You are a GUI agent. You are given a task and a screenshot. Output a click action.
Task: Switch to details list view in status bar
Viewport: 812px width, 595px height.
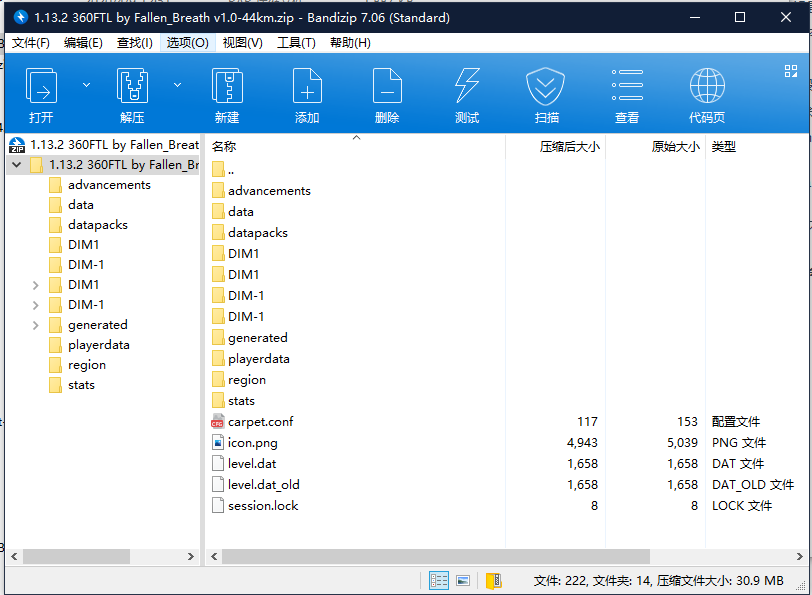point(439,580)
